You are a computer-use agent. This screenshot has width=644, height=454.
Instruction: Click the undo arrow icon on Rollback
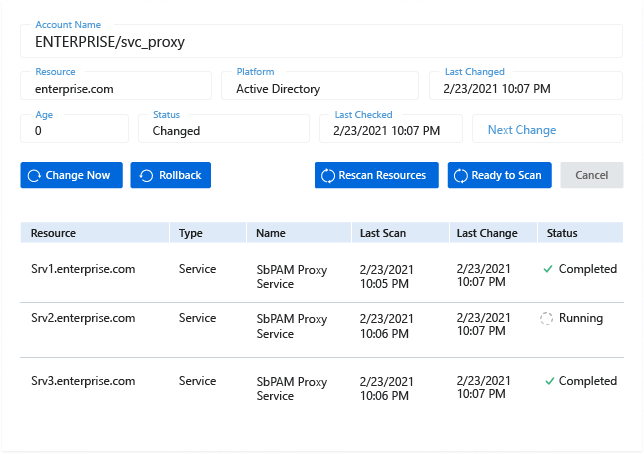pyautogui.click(x=146, y=176)
